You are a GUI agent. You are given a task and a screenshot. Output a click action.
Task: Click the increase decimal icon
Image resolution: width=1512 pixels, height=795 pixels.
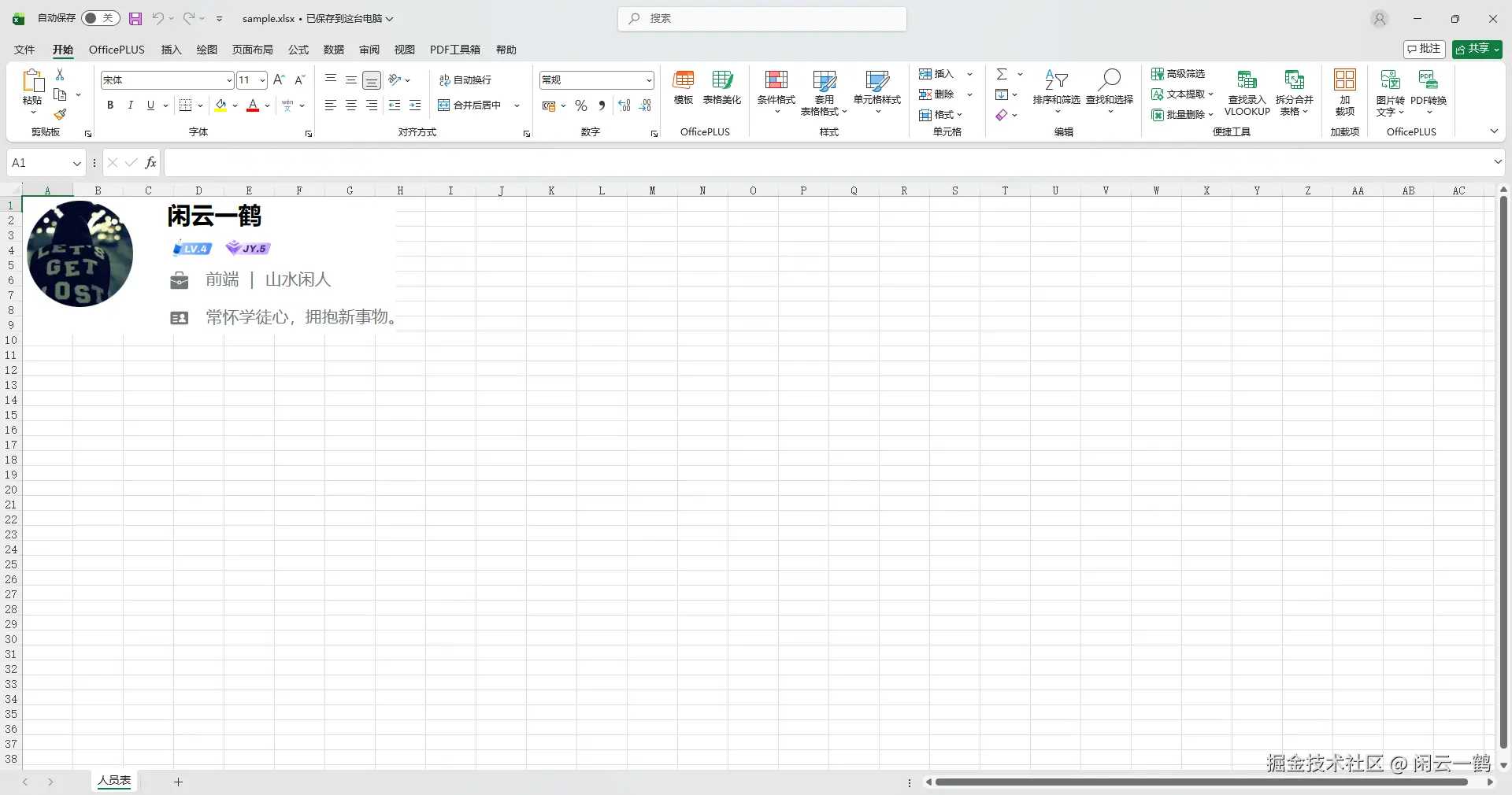(624, 105)
